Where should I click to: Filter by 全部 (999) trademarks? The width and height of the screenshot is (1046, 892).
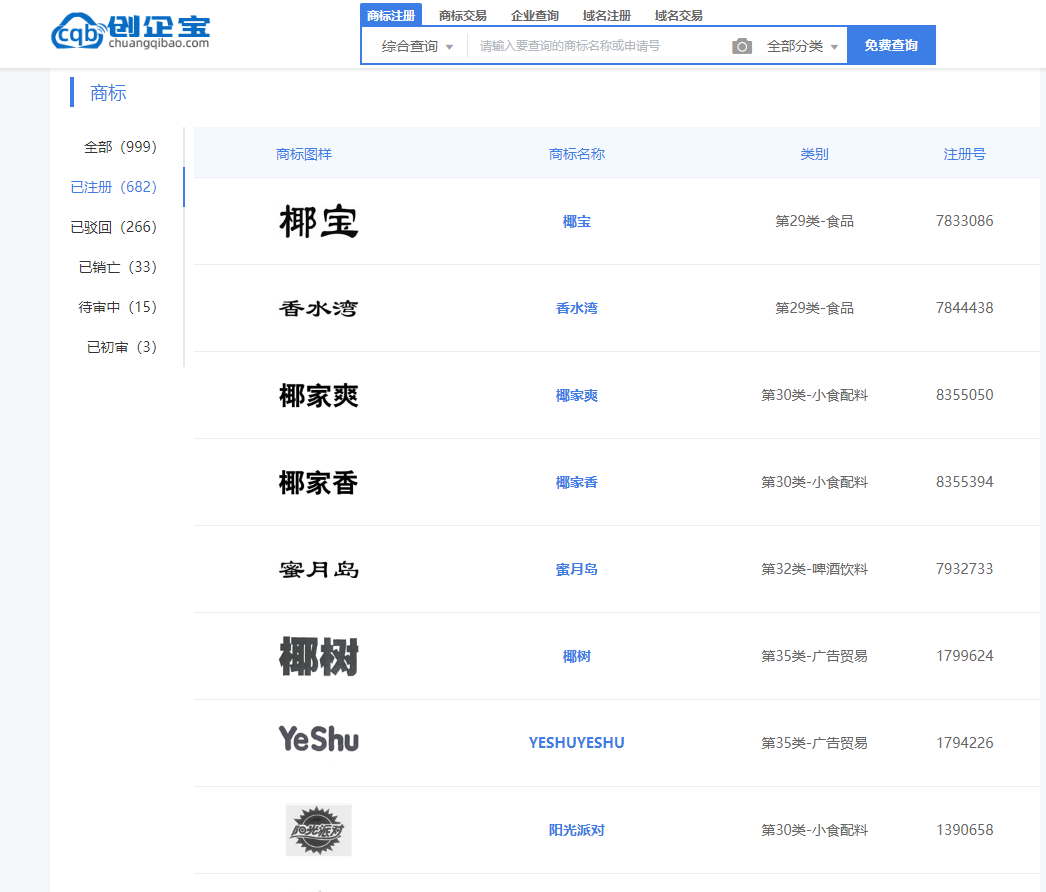120,147
